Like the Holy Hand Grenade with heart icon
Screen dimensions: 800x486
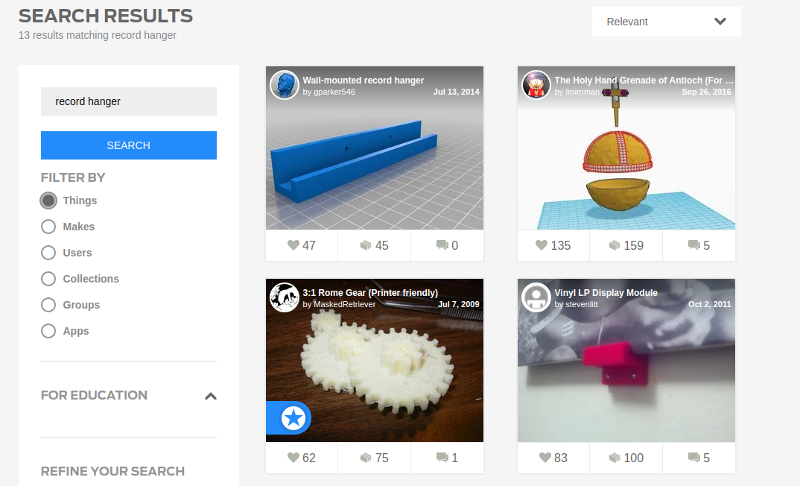541,245
